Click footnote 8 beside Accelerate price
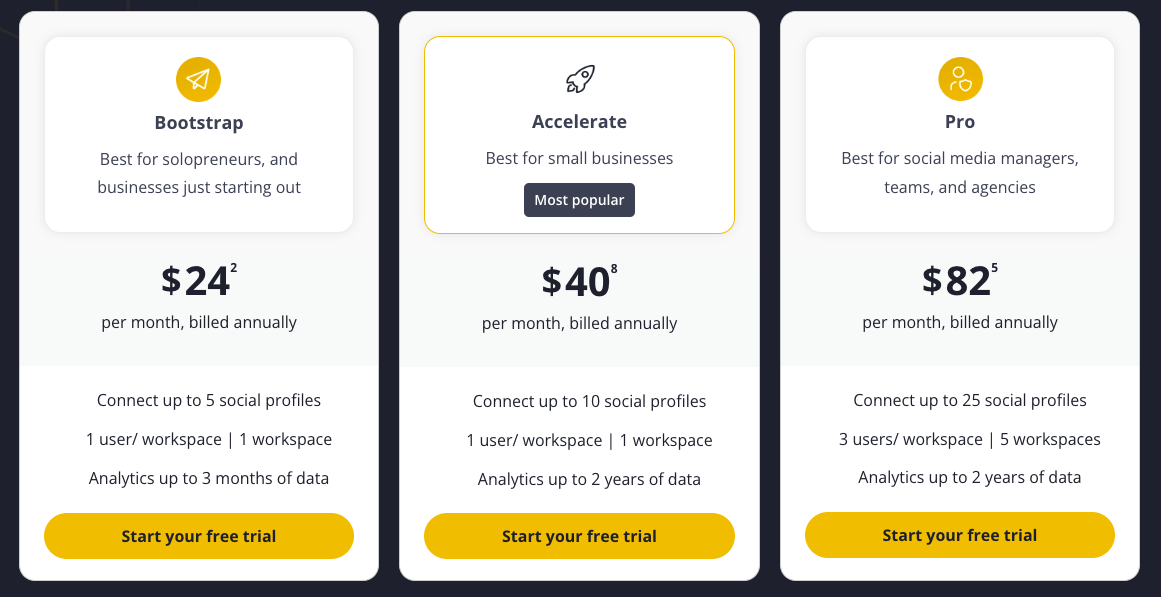Image resolution: width=1161 pixels, height=597 pixels. pos(614,268)
